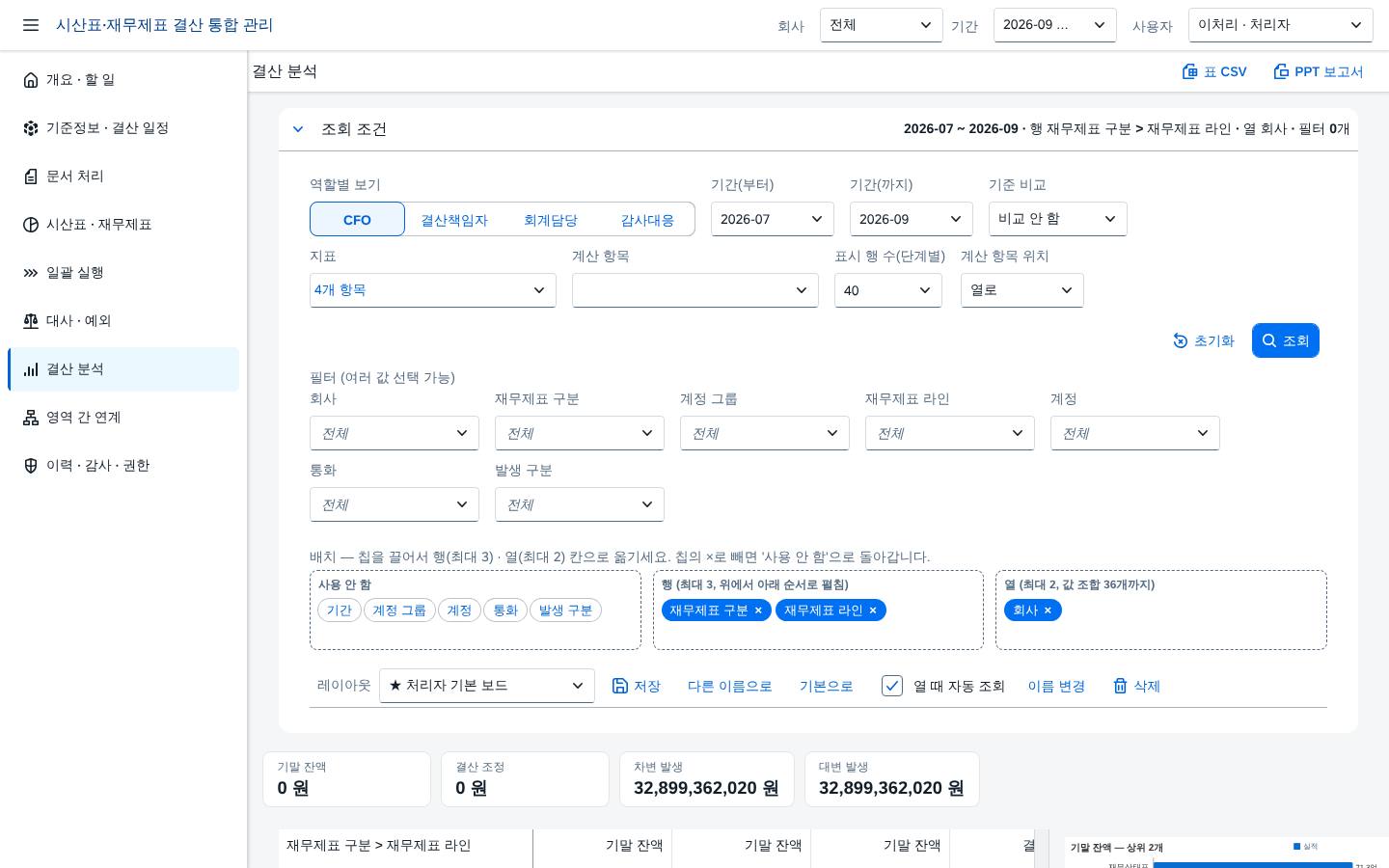
Task: Click the blue 조회 search button
Action: click(1285, 340)
